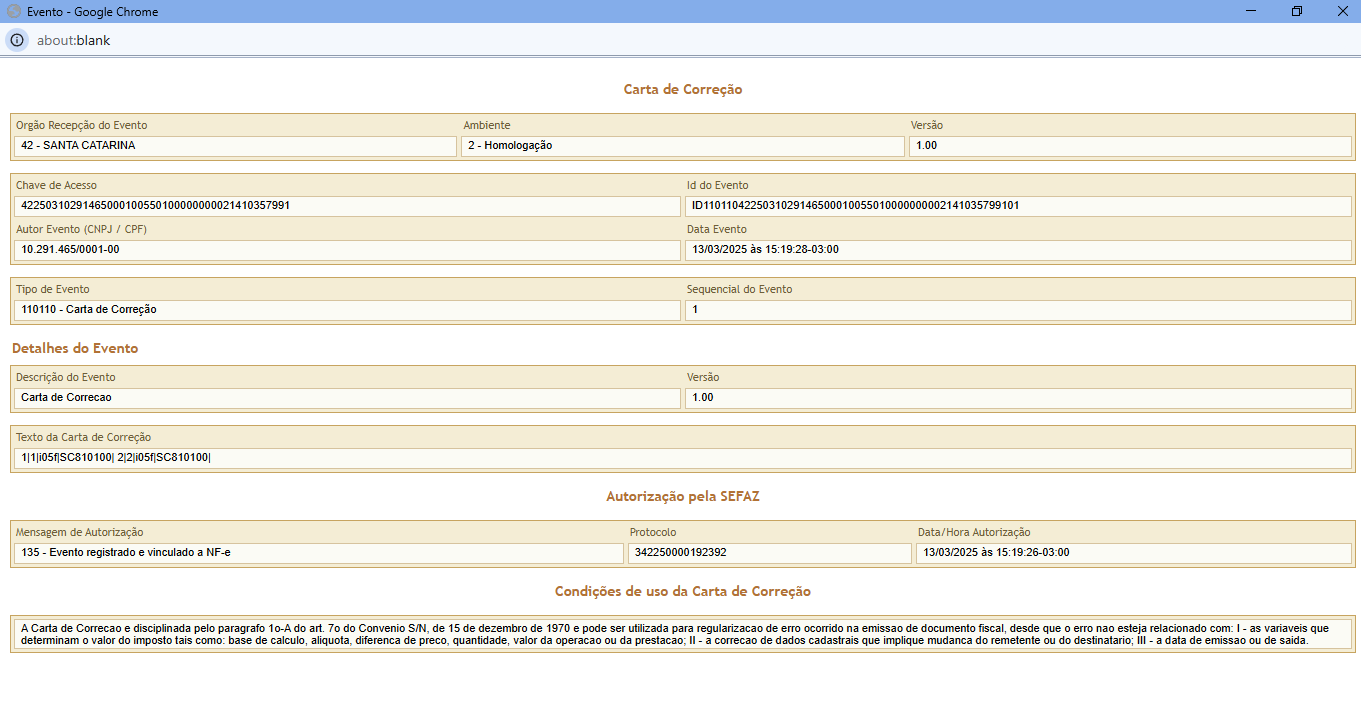Screen dimensions: 1361x725
Task: Click '110110 - Carta de Correção' event type
Action: click(348, 310)
